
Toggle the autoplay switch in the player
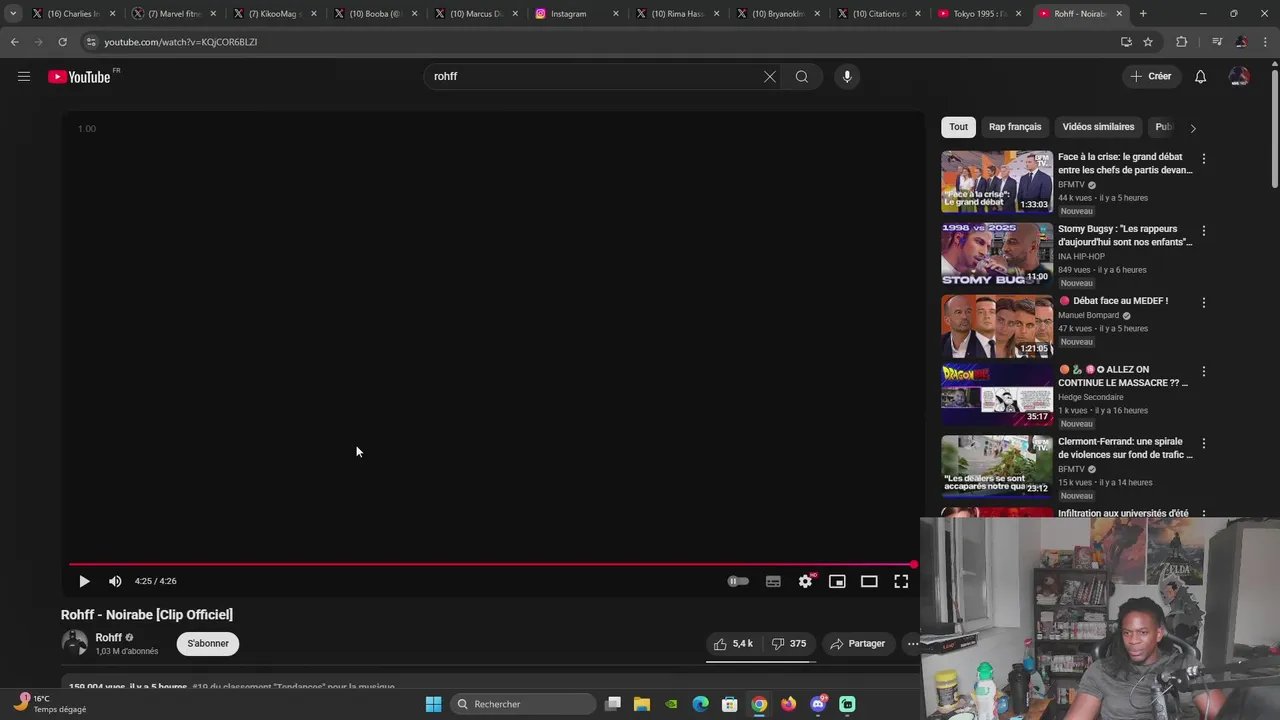click(738, 581)
